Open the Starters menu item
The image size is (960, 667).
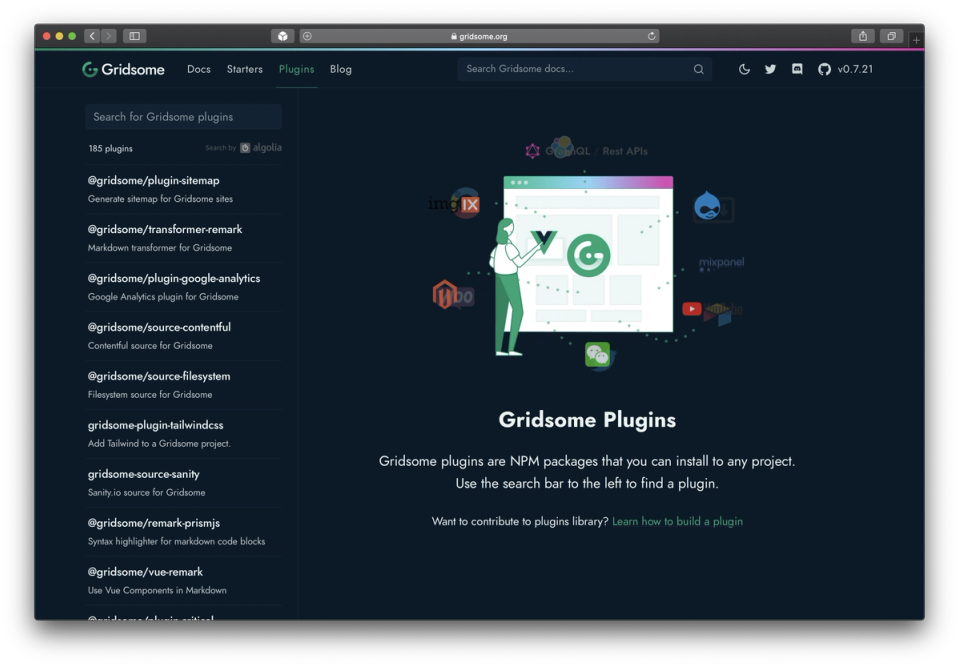[x=244, y=69]
